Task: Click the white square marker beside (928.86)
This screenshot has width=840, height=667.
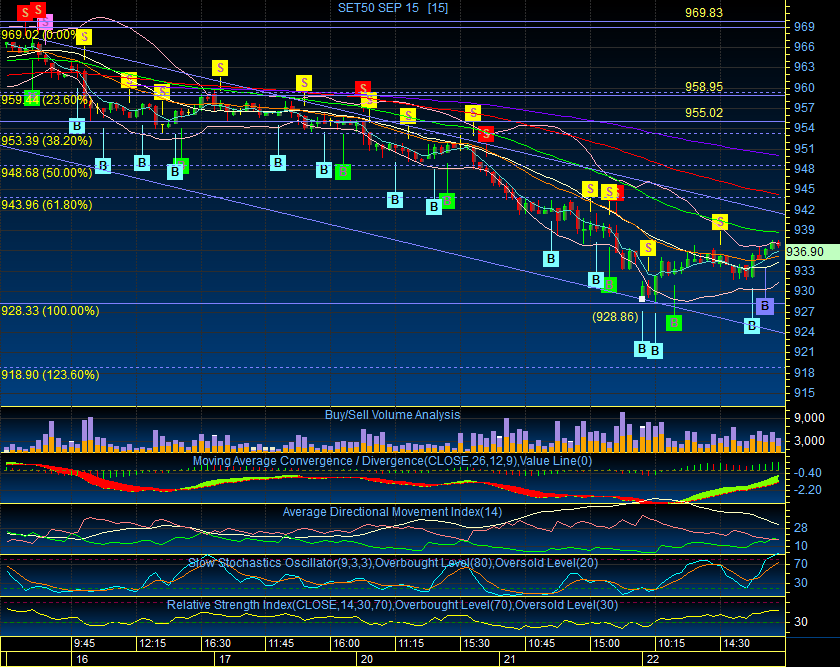Action: click(642, 299)
